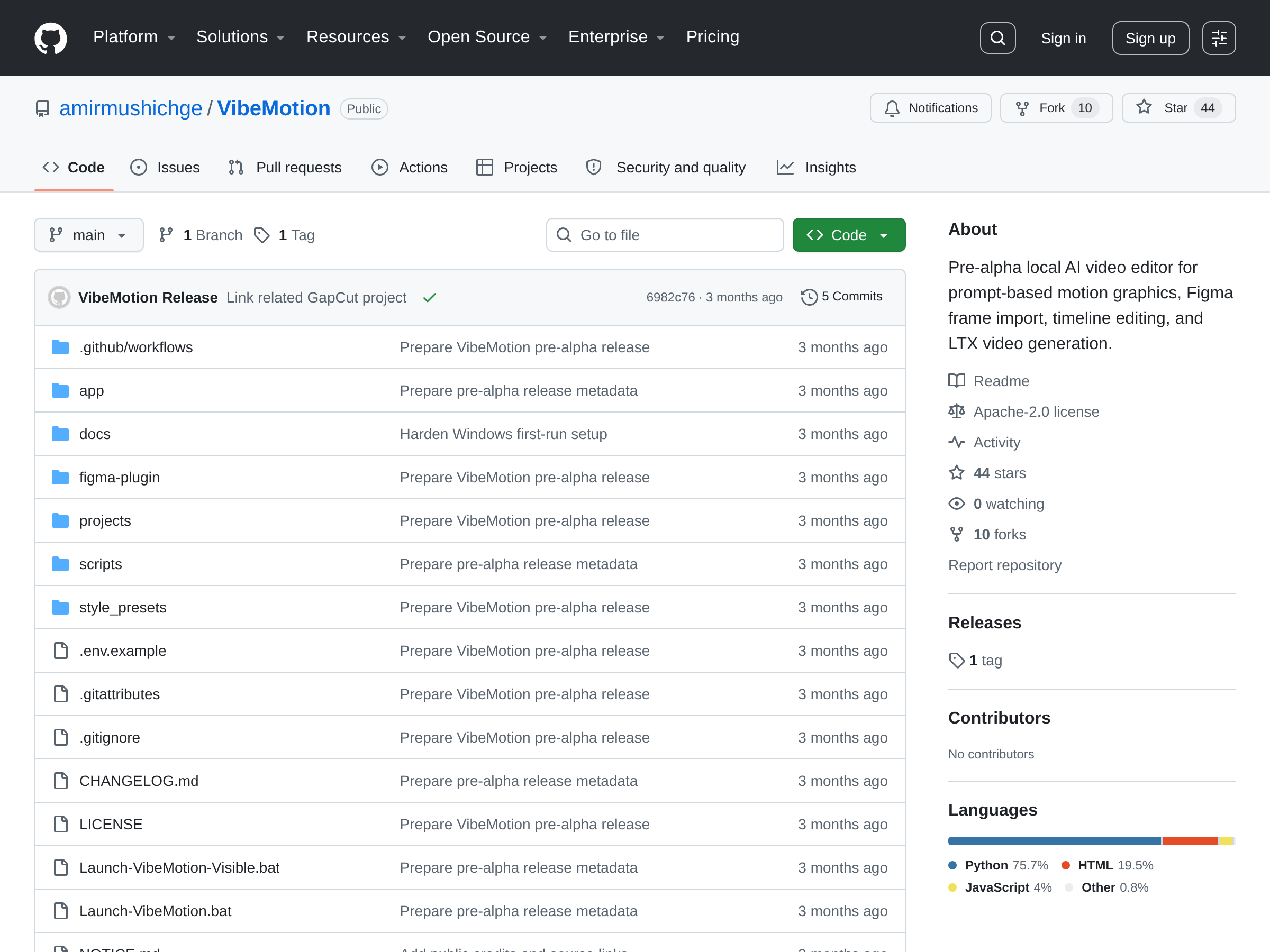Click the pulse icon beside Activity
The height and width of the screenshot is (952, 1270).
pyautogui.click(x=957, y=442)
